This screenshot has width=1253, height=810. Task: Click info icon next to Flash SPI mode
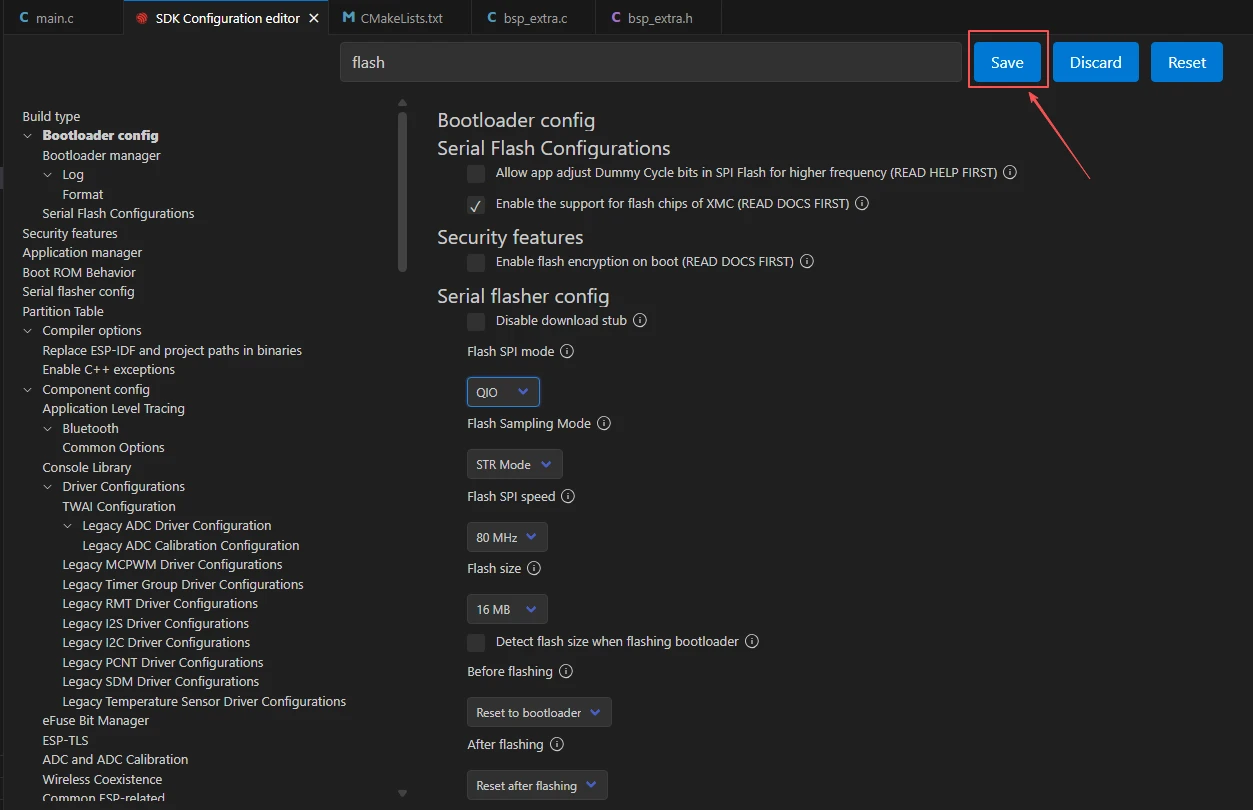click(x=567, y=352)
